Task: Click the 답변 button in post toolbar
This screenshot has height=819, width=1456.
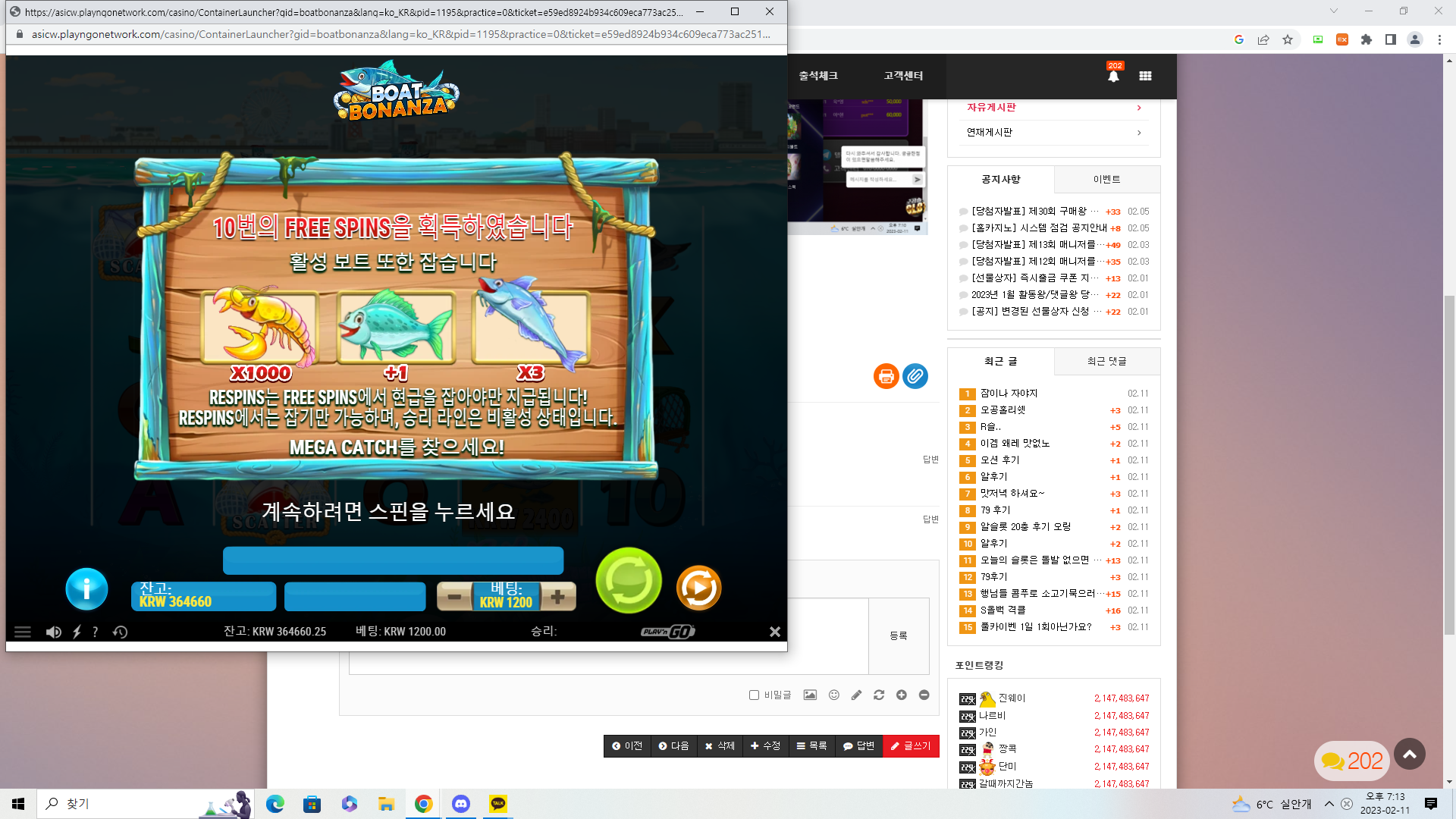Action: (x=858, y=746)
